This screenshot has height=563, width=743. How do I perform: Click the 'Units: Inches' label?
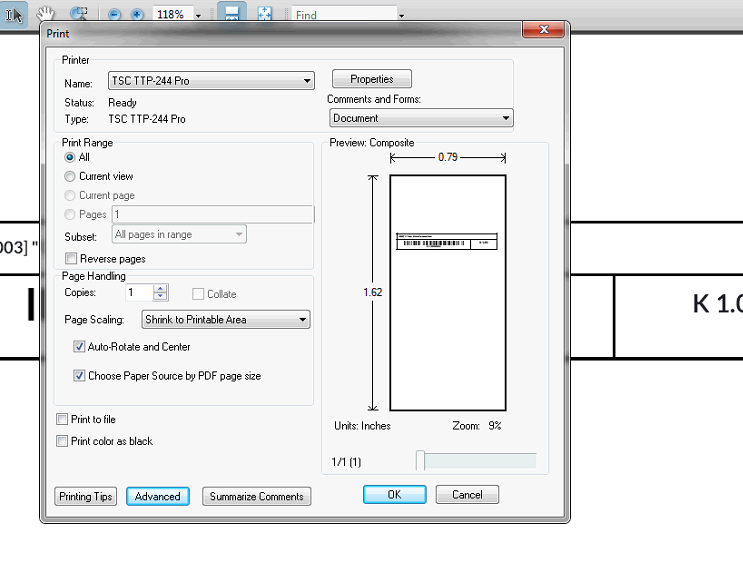tap(362, 426)
